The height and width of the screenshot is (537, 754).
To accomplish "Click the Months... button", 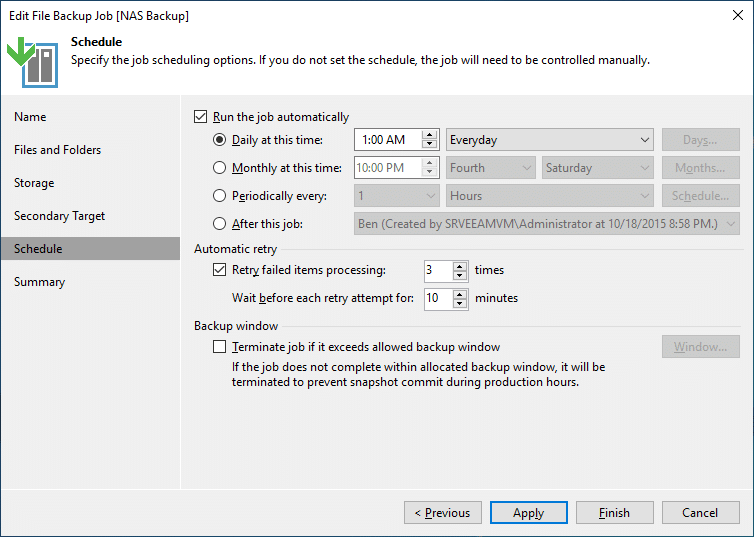I will (701, 168).
